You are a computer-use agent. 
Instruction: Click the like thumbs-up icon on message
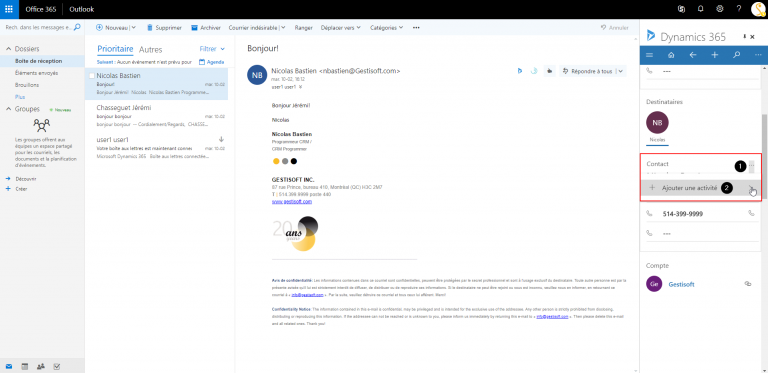(550, 71)
